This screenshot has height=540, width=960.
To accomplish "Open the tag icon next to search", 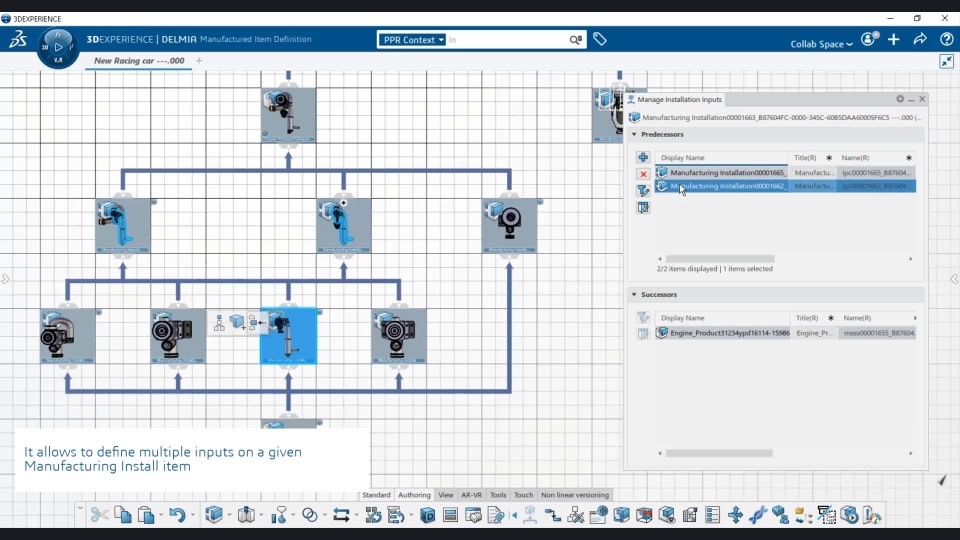I will pos(600,39).
